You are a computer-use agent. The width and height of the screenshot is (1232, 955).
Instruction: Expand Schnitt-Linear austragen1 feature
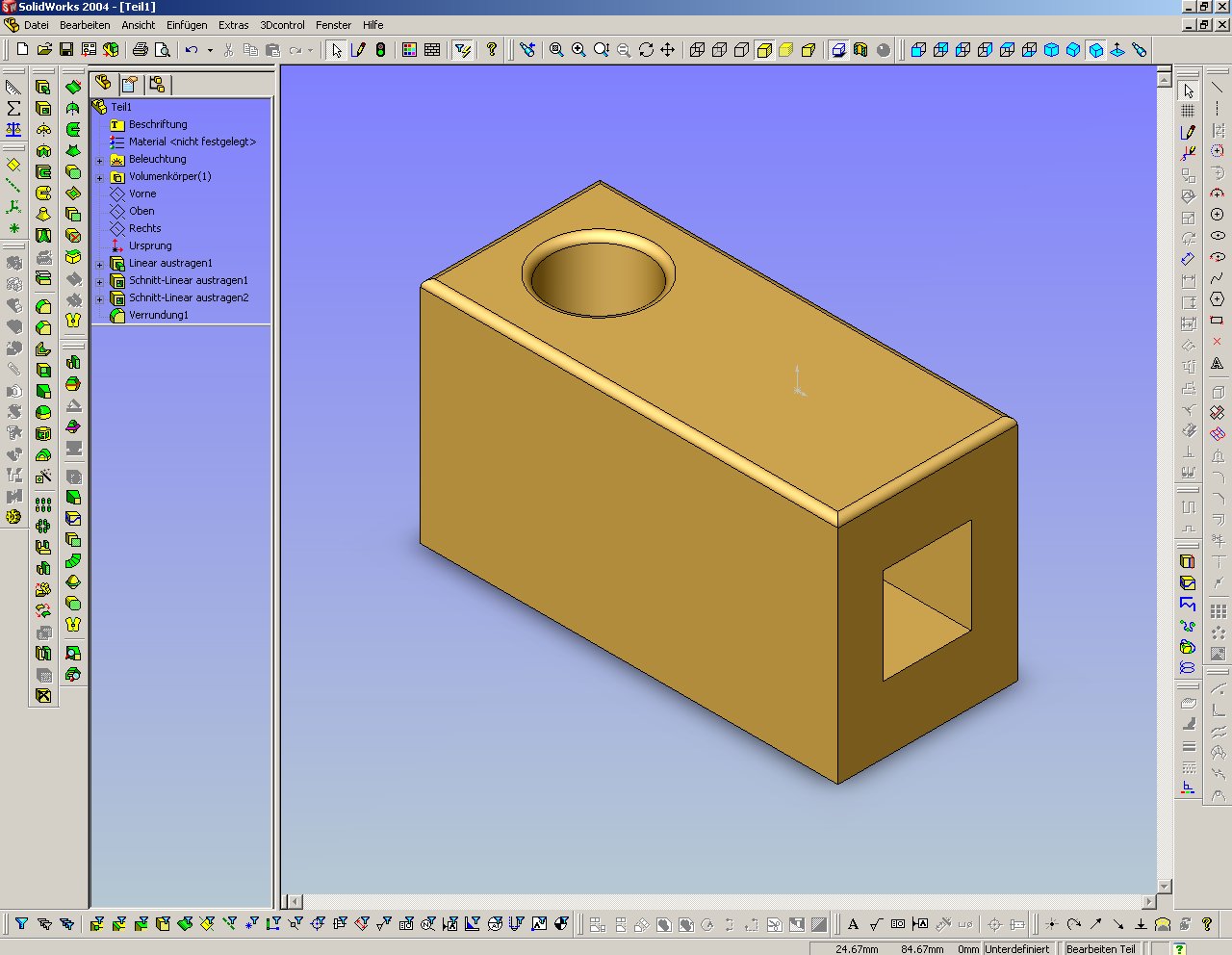point(99,281)
